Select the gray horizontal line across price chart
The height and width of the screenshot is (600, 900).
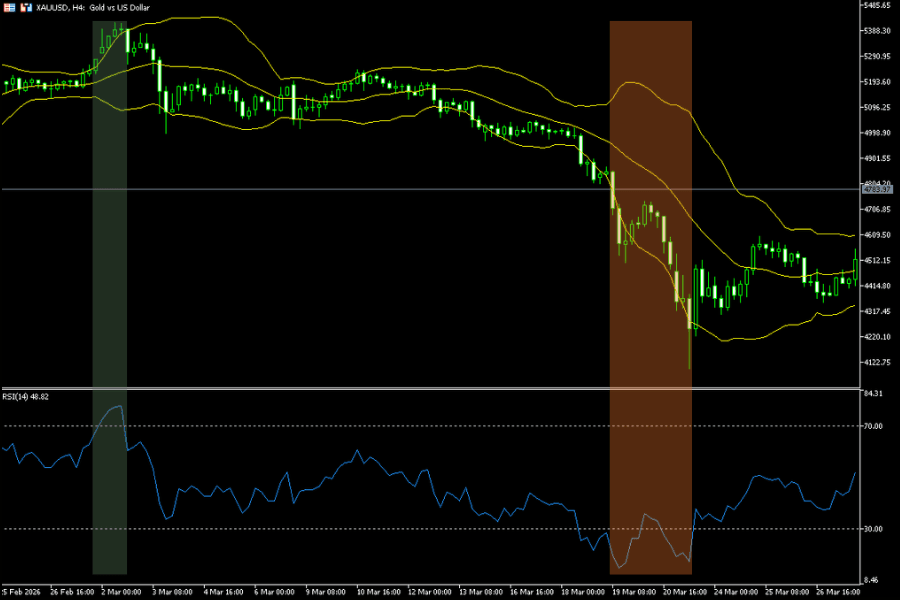point(300,189)
